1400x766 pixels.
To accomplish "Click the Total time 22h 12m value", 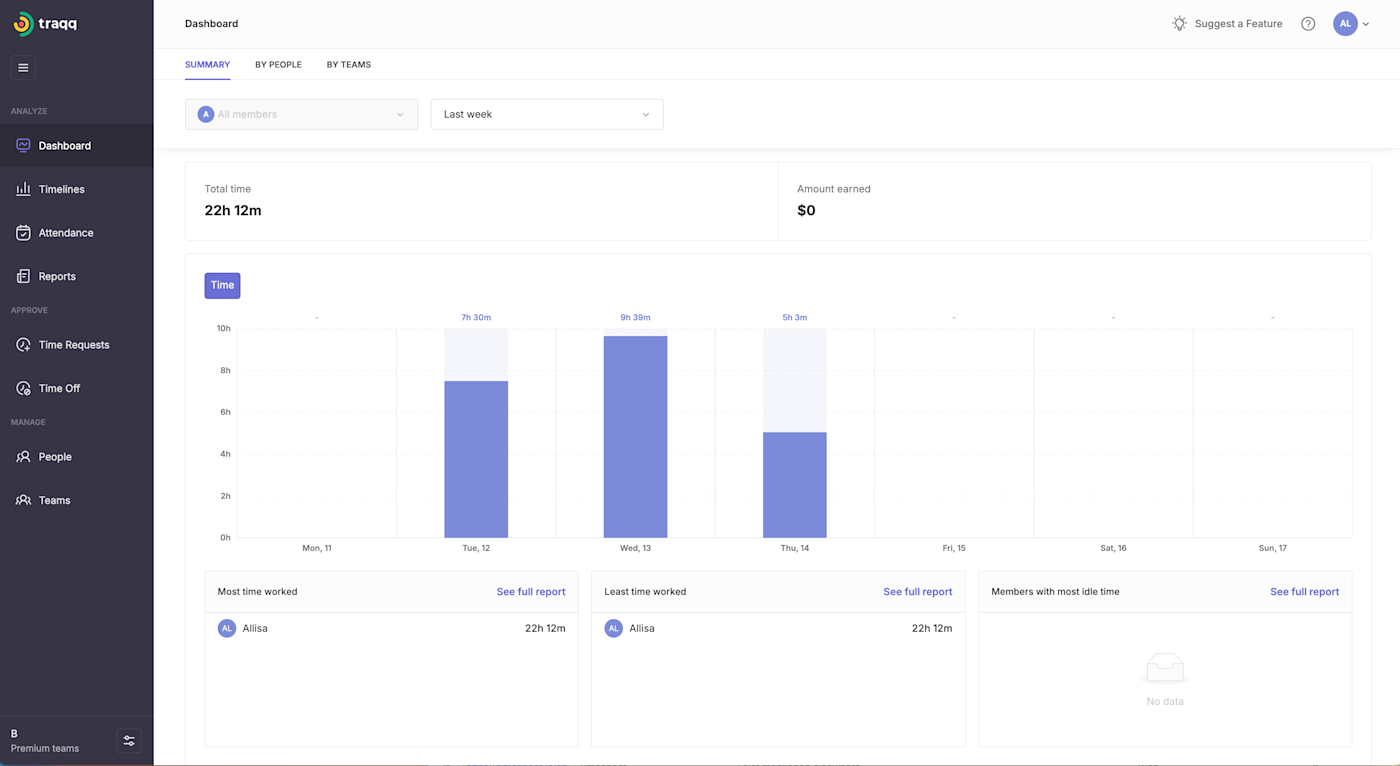I will pyautogui.click(x=233, y=210).
